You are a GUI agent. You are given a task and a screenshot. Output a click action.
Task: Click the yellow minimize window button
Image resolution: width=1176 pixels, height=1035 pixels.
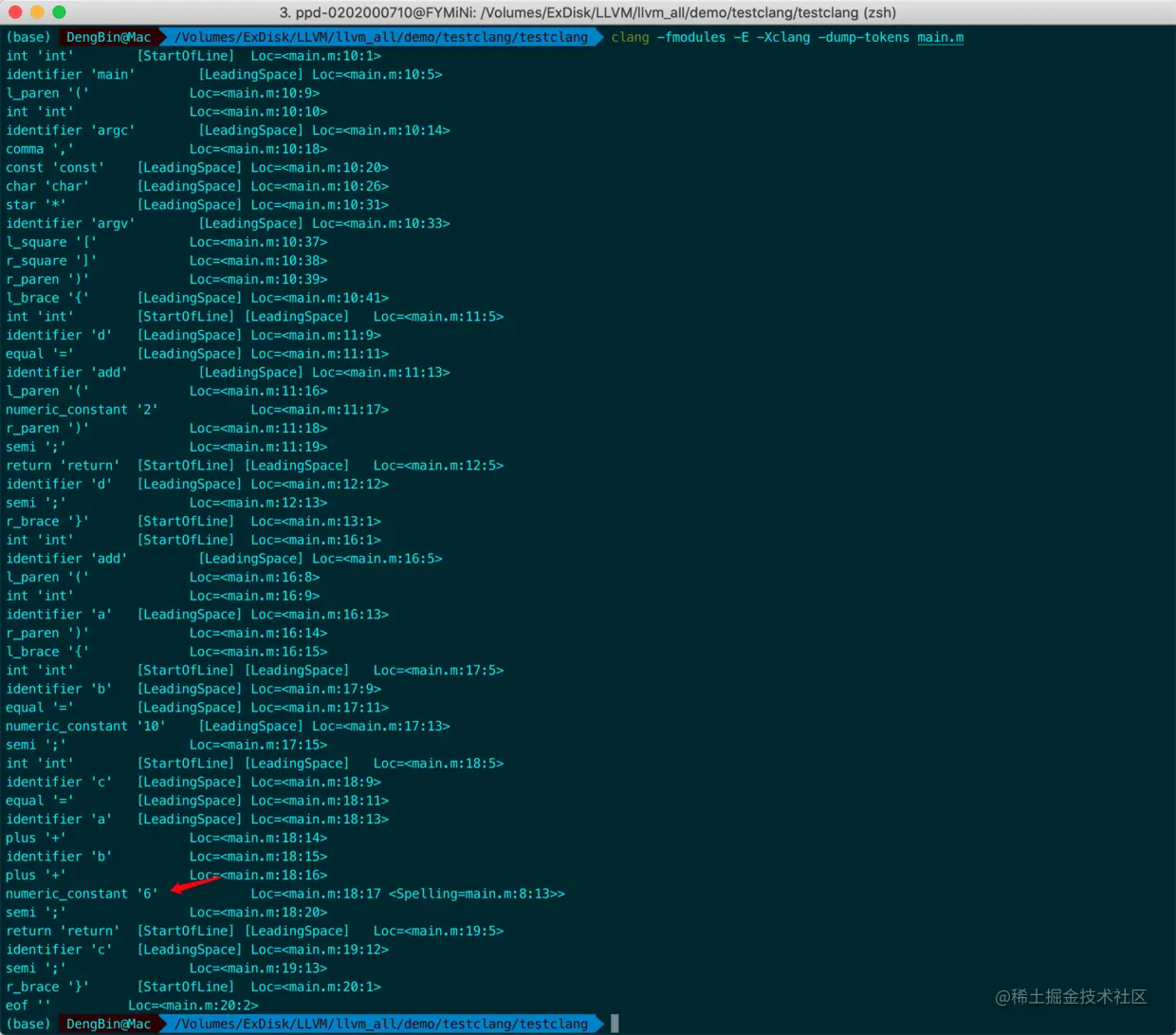coord(38,12)
